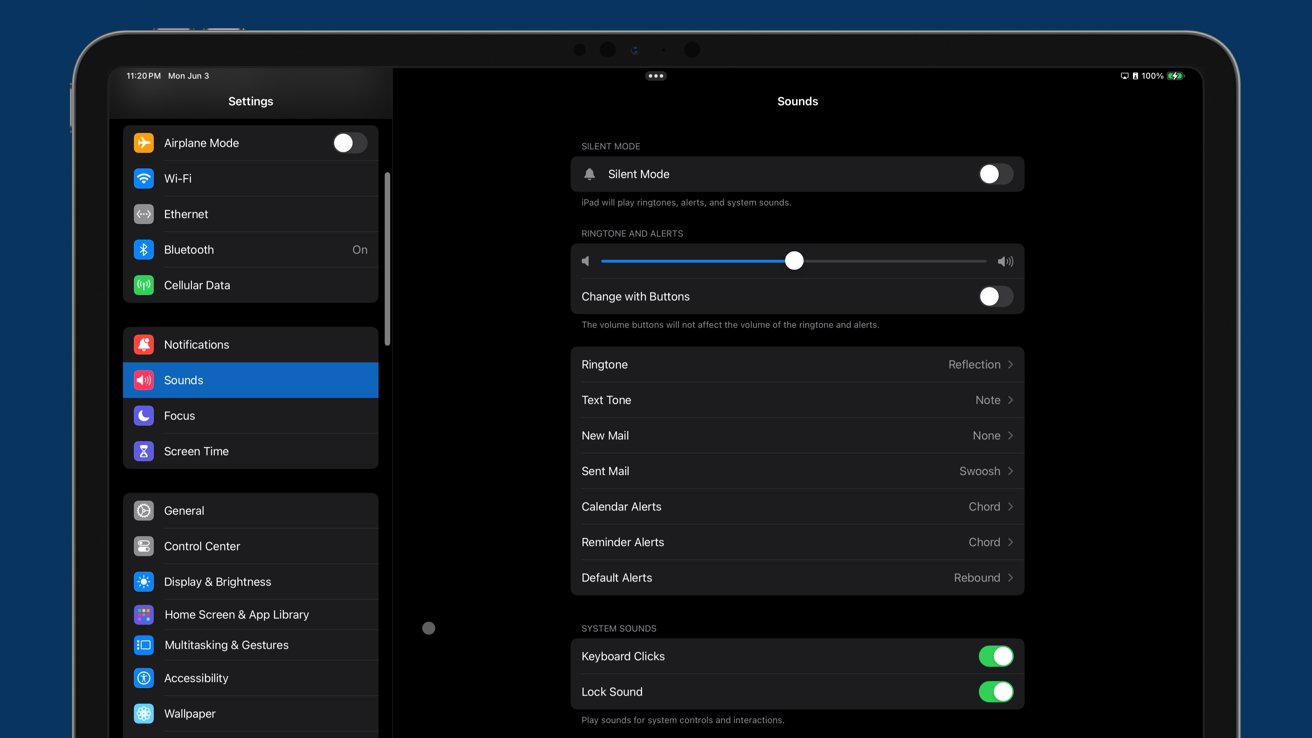Tap the Cellular Data antenna icon
The image size is (1312, 738).
(144, 285)
